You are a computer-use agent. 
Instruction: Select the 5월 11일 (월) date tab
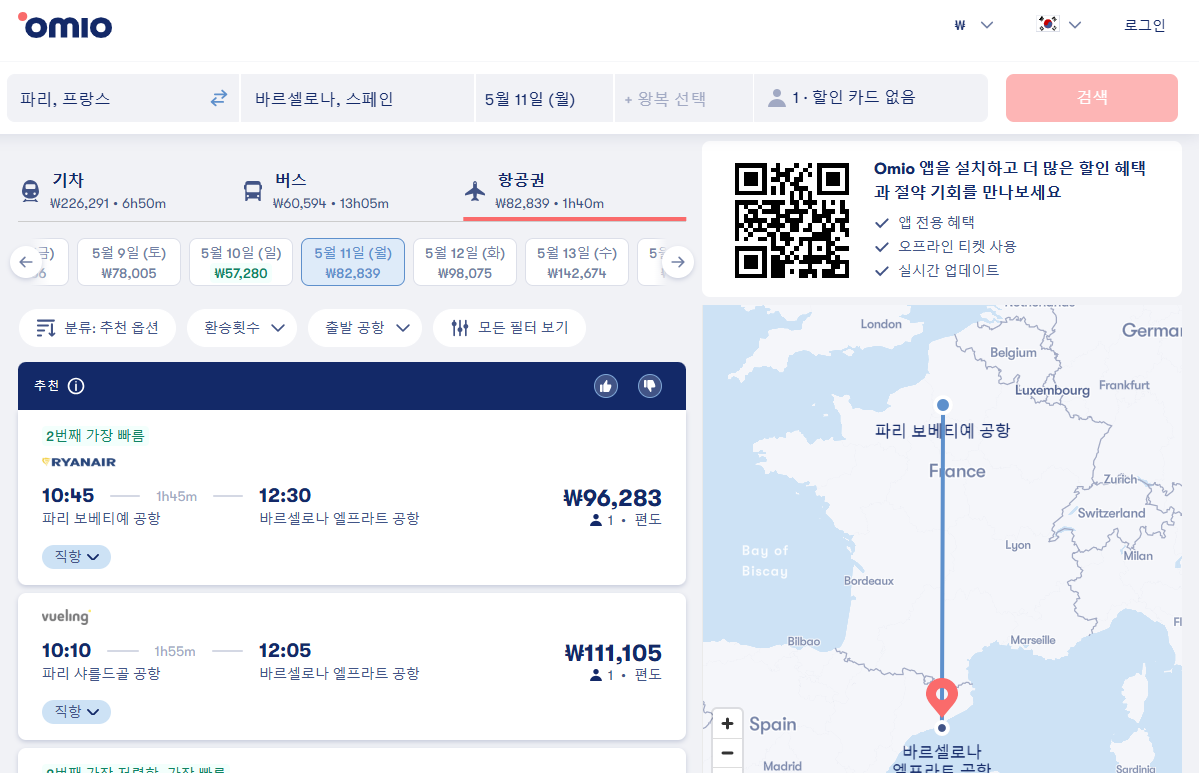point(353,262)
